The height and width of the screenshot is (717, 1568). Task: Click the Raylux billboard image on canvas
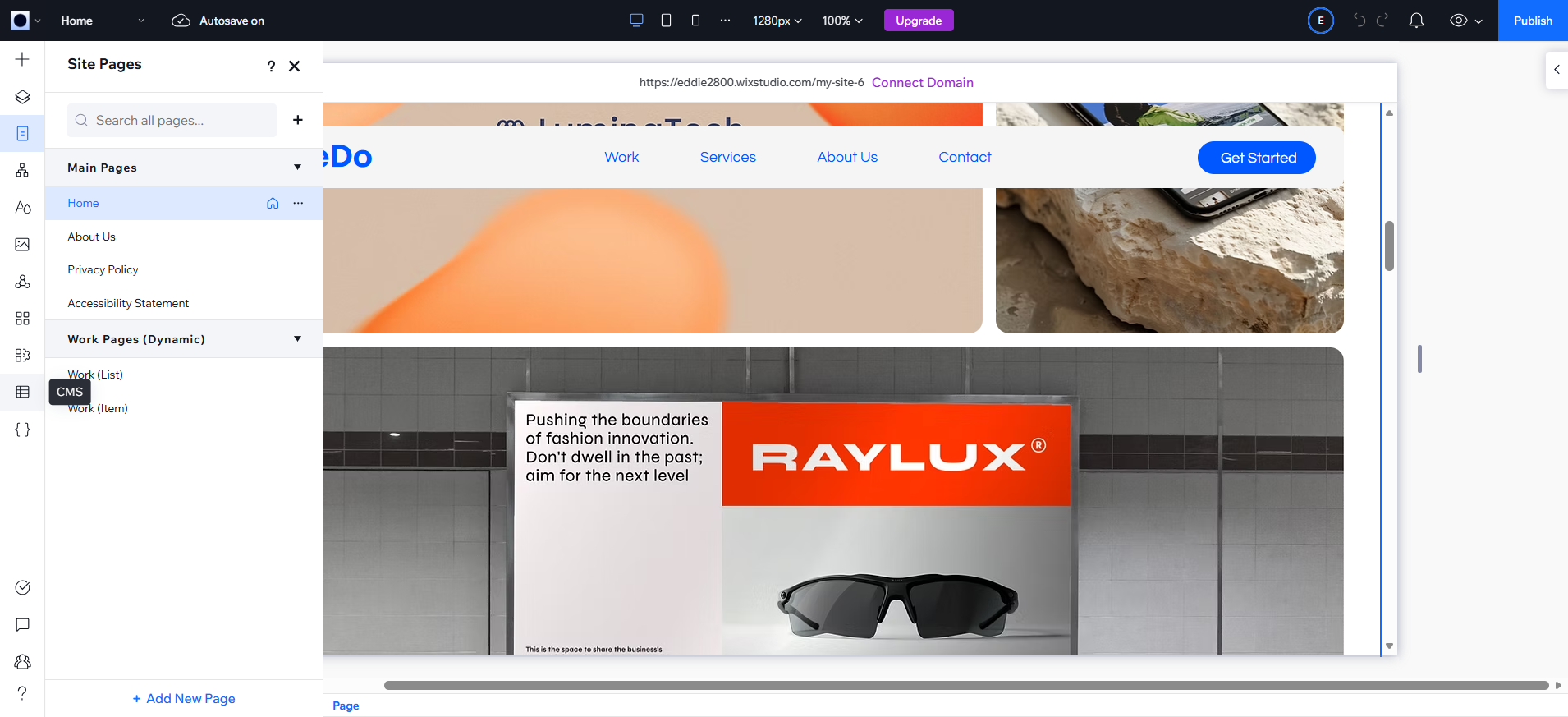(x=833, y=501)
